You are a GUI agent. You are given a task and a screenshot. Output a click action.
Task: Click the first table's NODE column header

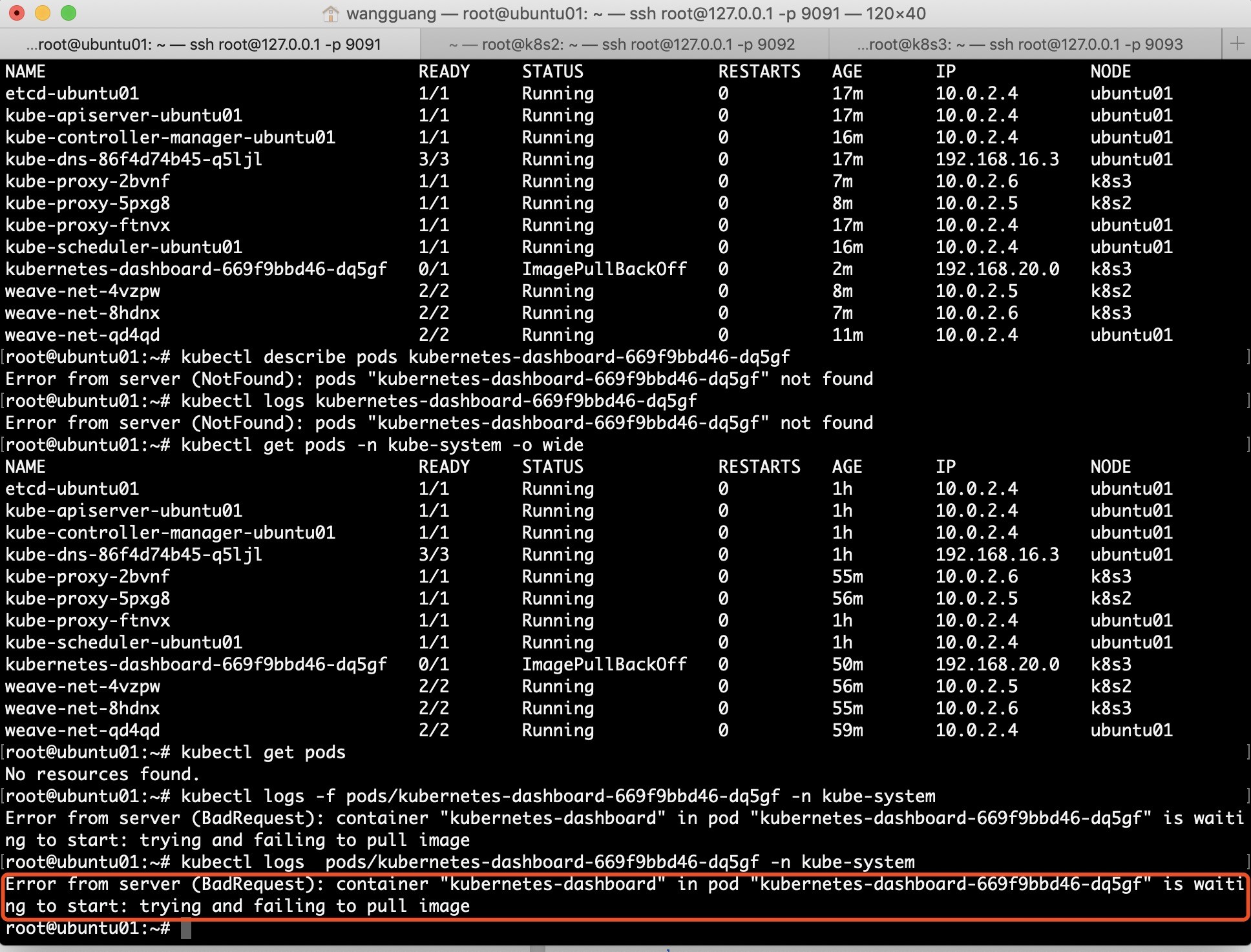click(1111, 72)
